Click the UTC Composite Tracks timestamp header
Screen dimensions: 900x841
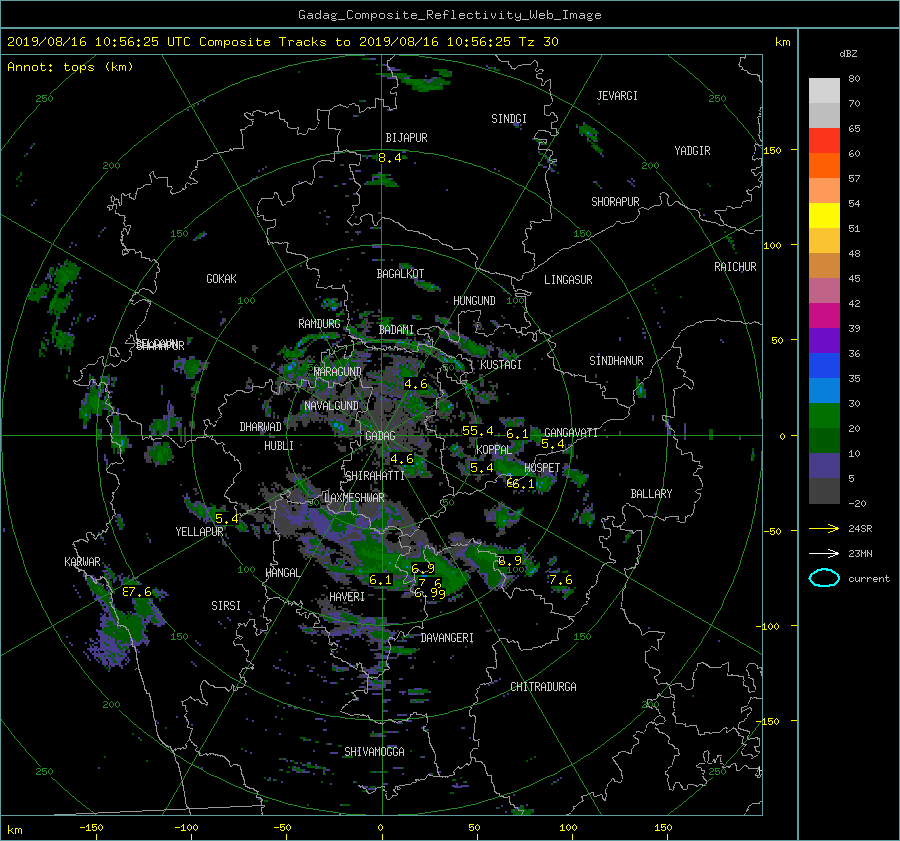(x=282, y=42)
